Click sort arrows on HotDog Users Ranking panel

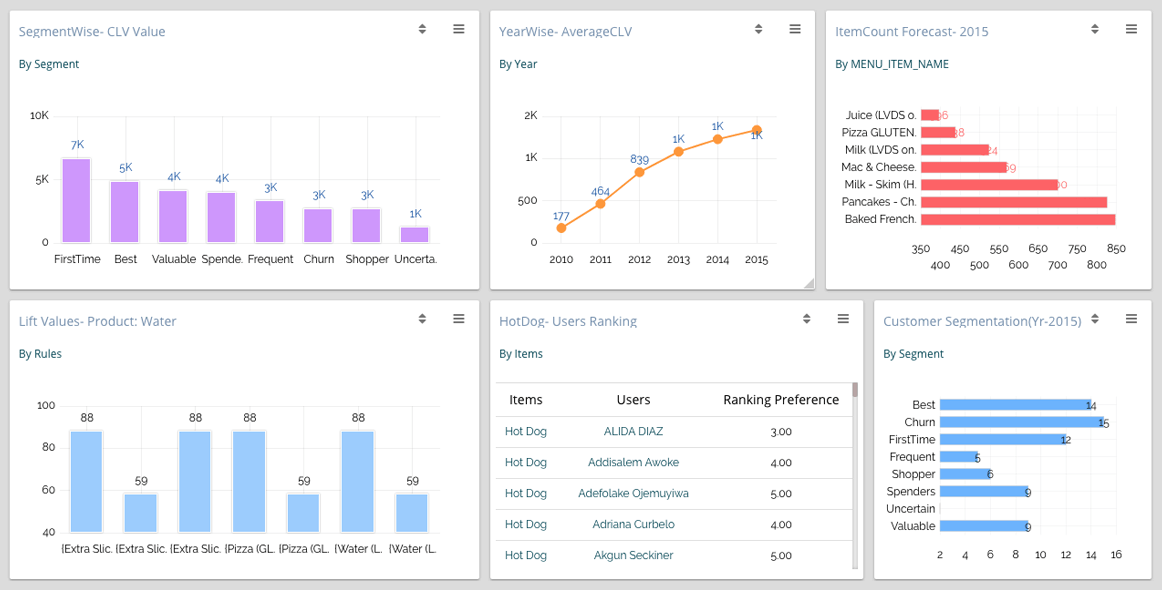[807, 319]
